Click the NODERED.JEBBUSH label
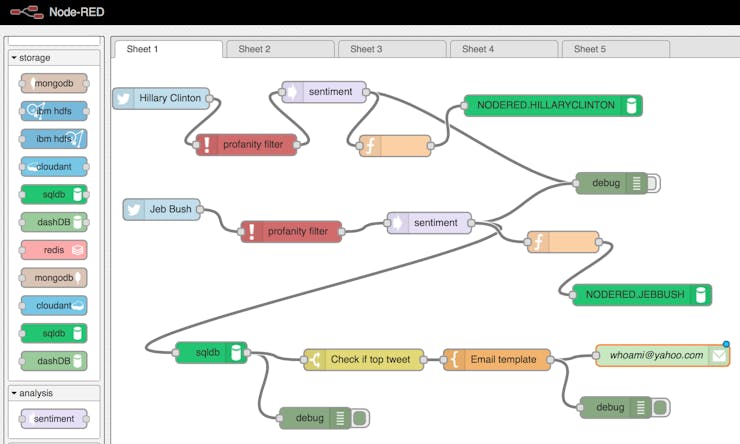The height and width of the screenshot is (444, 740). click(x=635, y=294)
